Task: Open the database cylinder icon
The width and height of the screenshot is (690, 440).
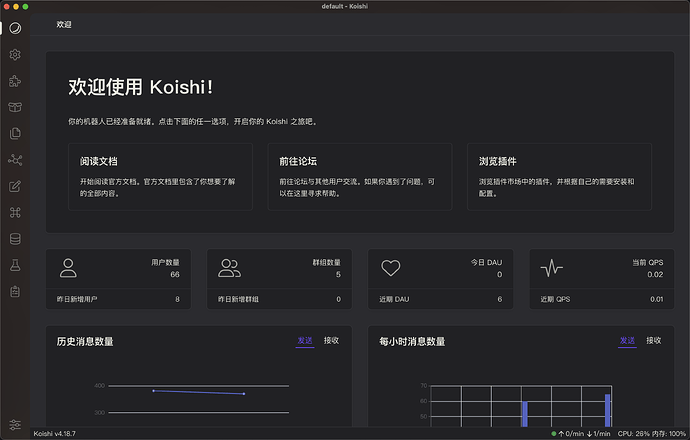Action: click(x=15, y=239)
